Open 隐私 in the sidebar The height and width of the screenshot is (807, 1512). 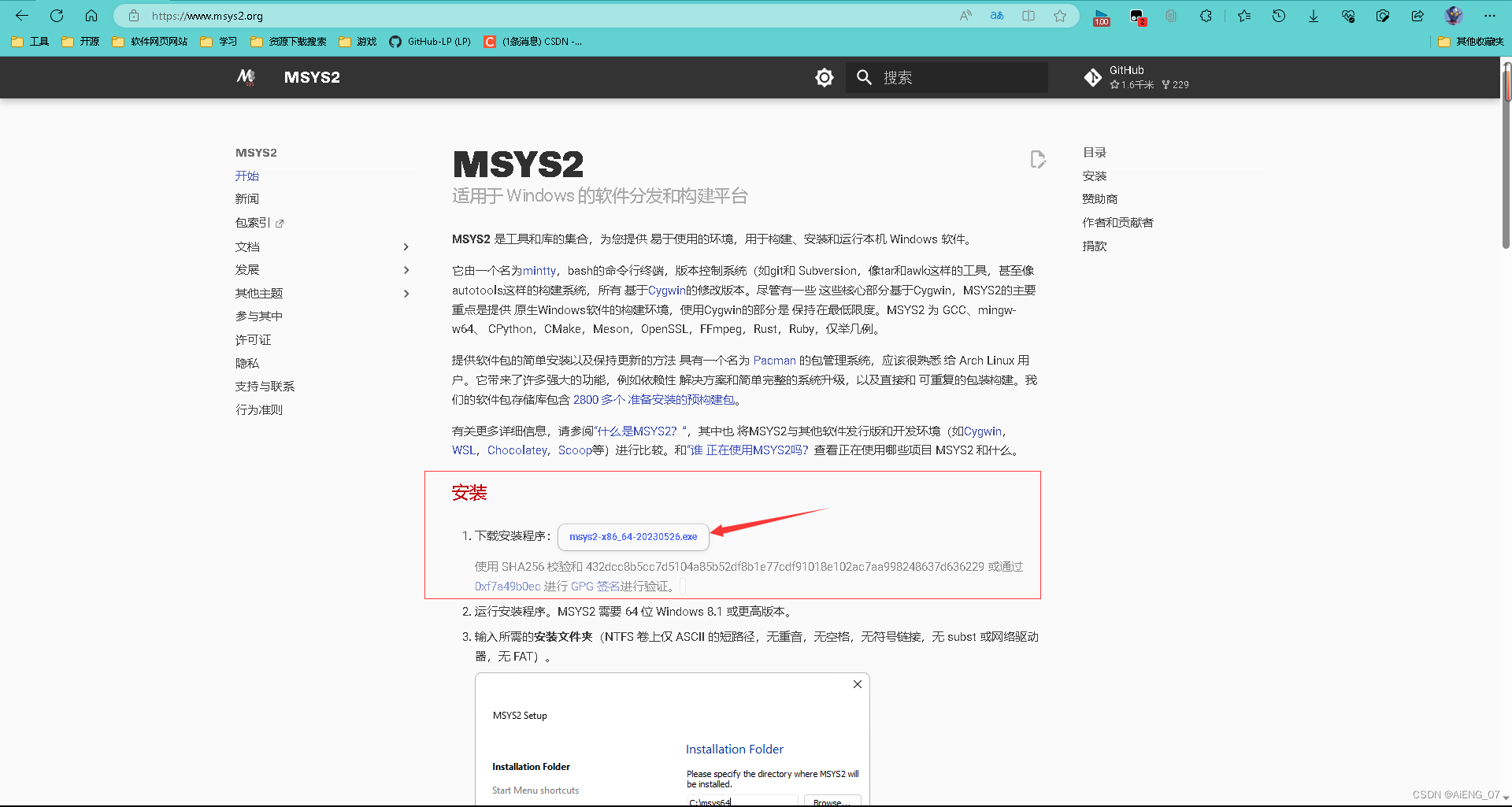point(246,363)
